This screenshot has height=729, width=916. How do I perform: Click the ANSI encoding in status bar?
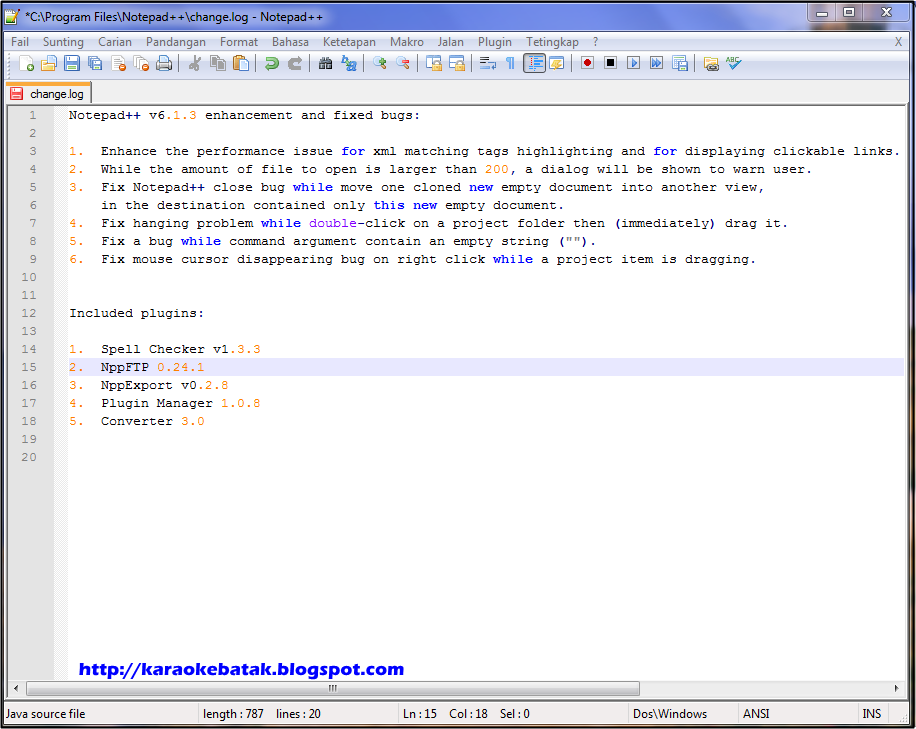756,714
